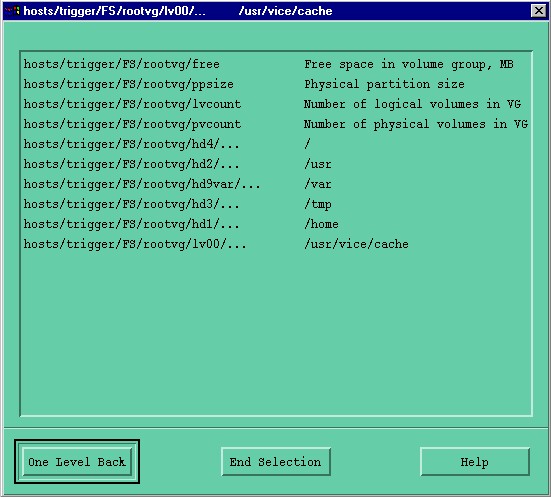Click the End Selection button
The image size is (551, 497).
276,462
